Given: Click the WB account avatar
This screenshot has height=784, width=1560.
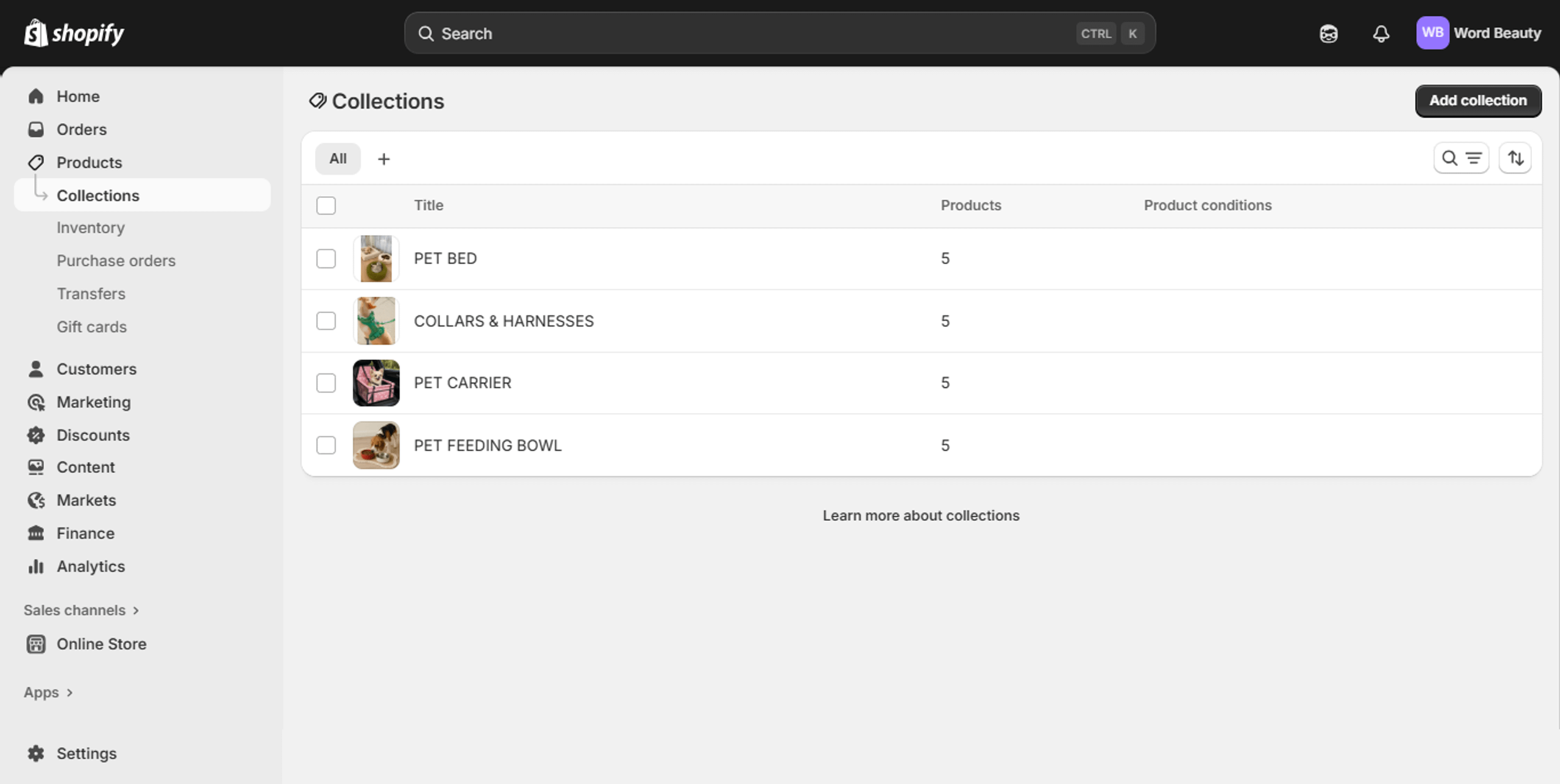Looking at the screenshot, I should [1432, 33].
